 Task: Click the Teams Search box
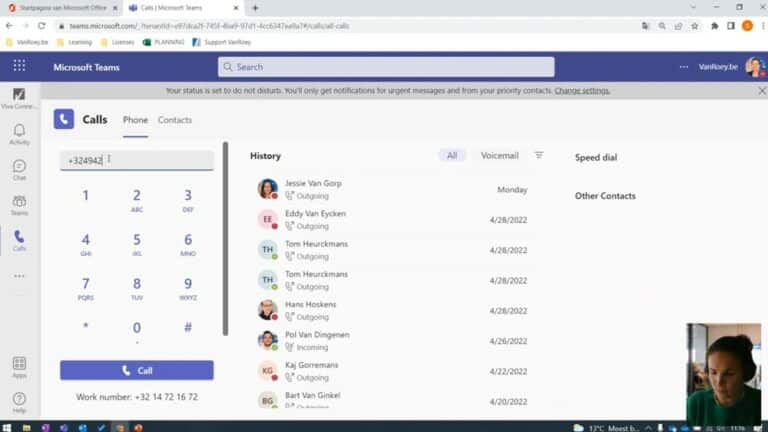click(386, 67)
